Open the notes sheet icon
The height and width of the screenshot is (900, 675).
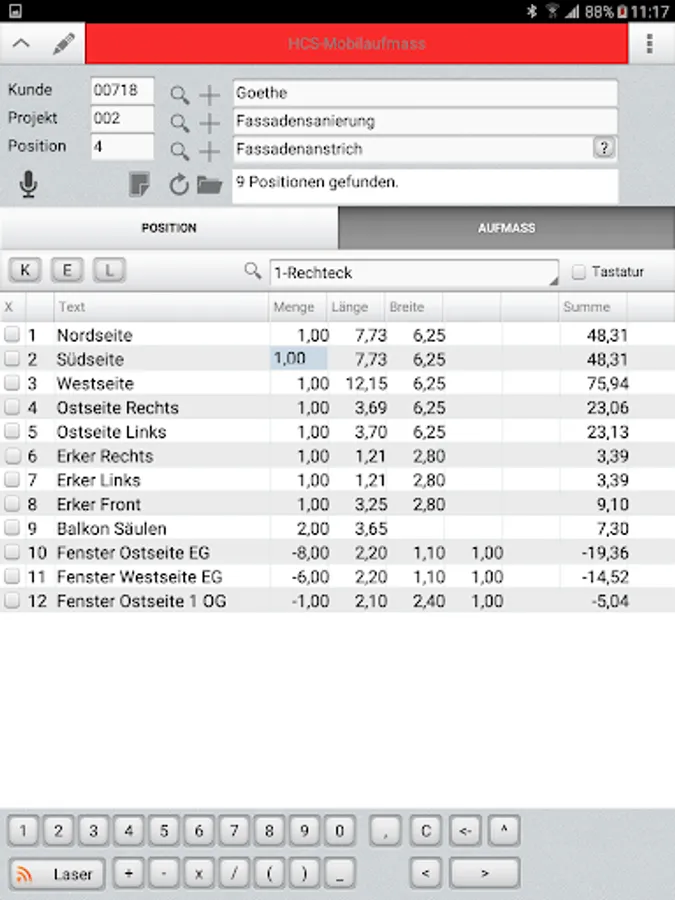tap(139, 184)
